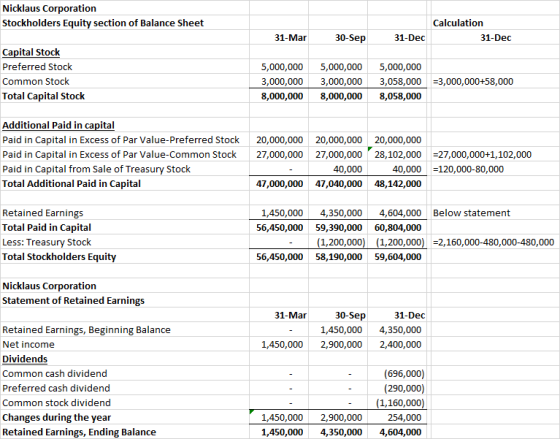The height and width of the screenshot is (439, 560).
Task: Click the 254,000 changes value
Action: coord(405,418)
